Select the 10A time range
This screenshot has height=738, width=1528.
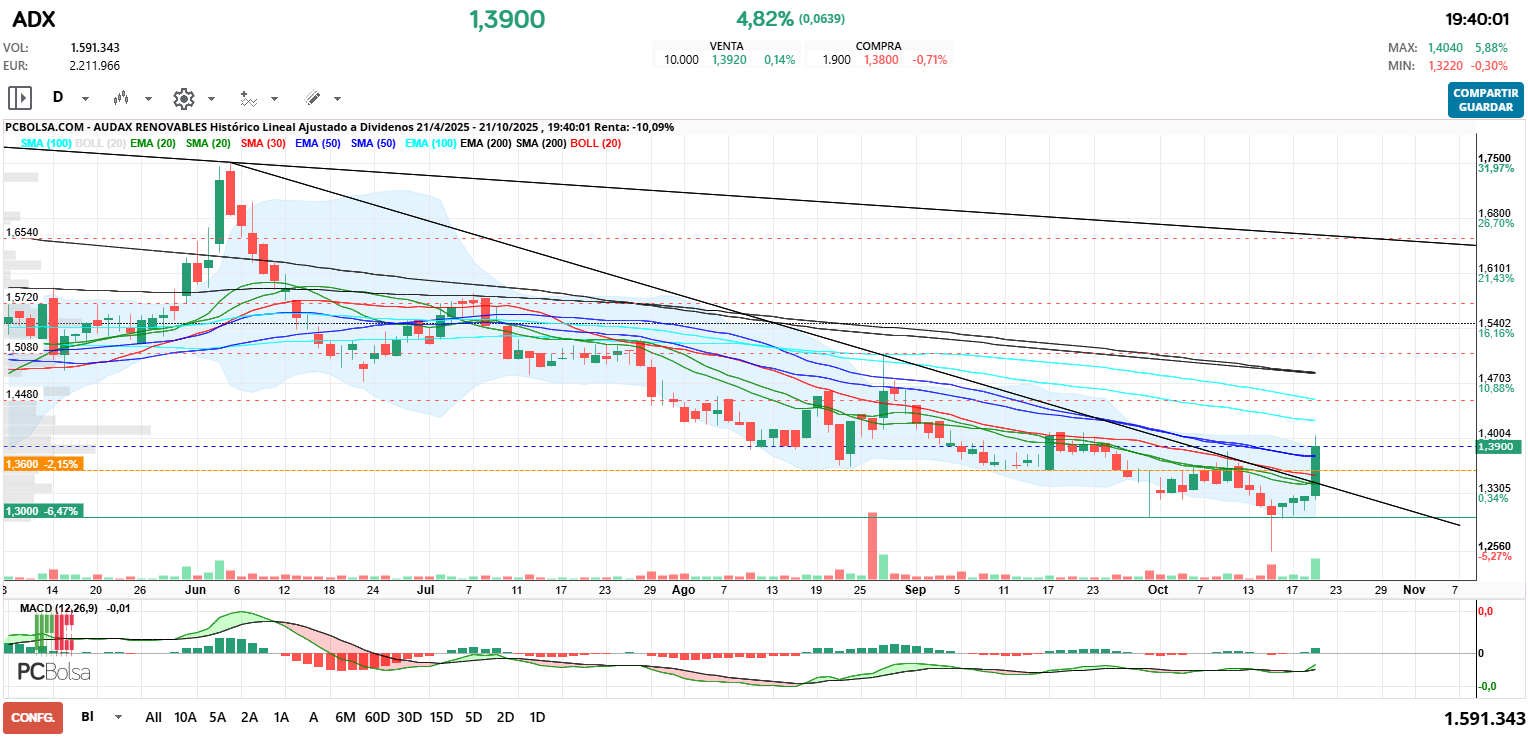[x=185, y=717]
